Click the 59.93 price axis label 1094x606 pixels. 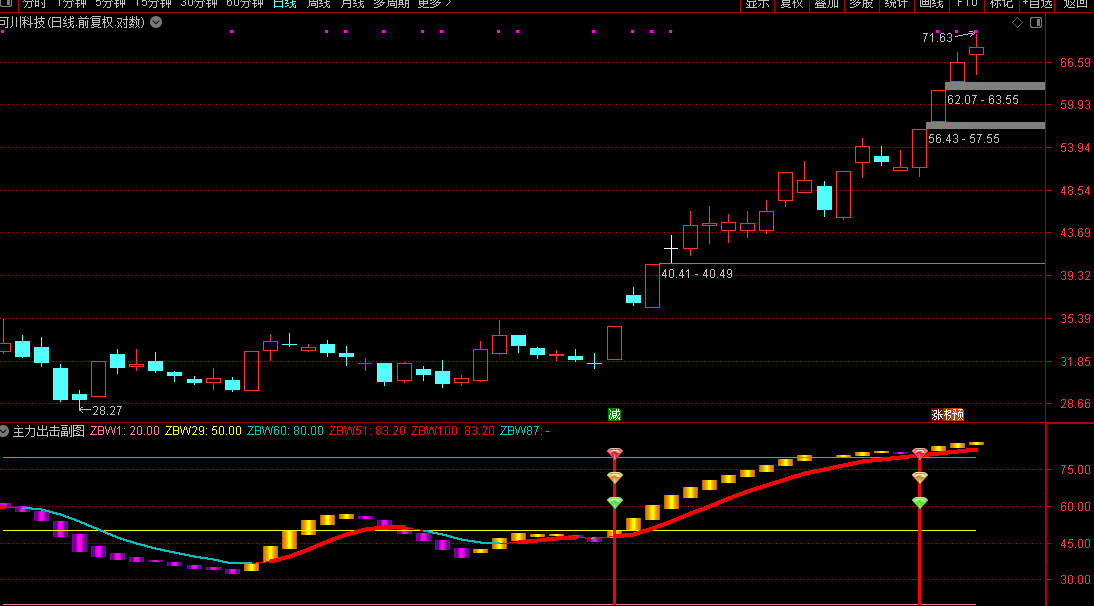tap(1075, 105)
